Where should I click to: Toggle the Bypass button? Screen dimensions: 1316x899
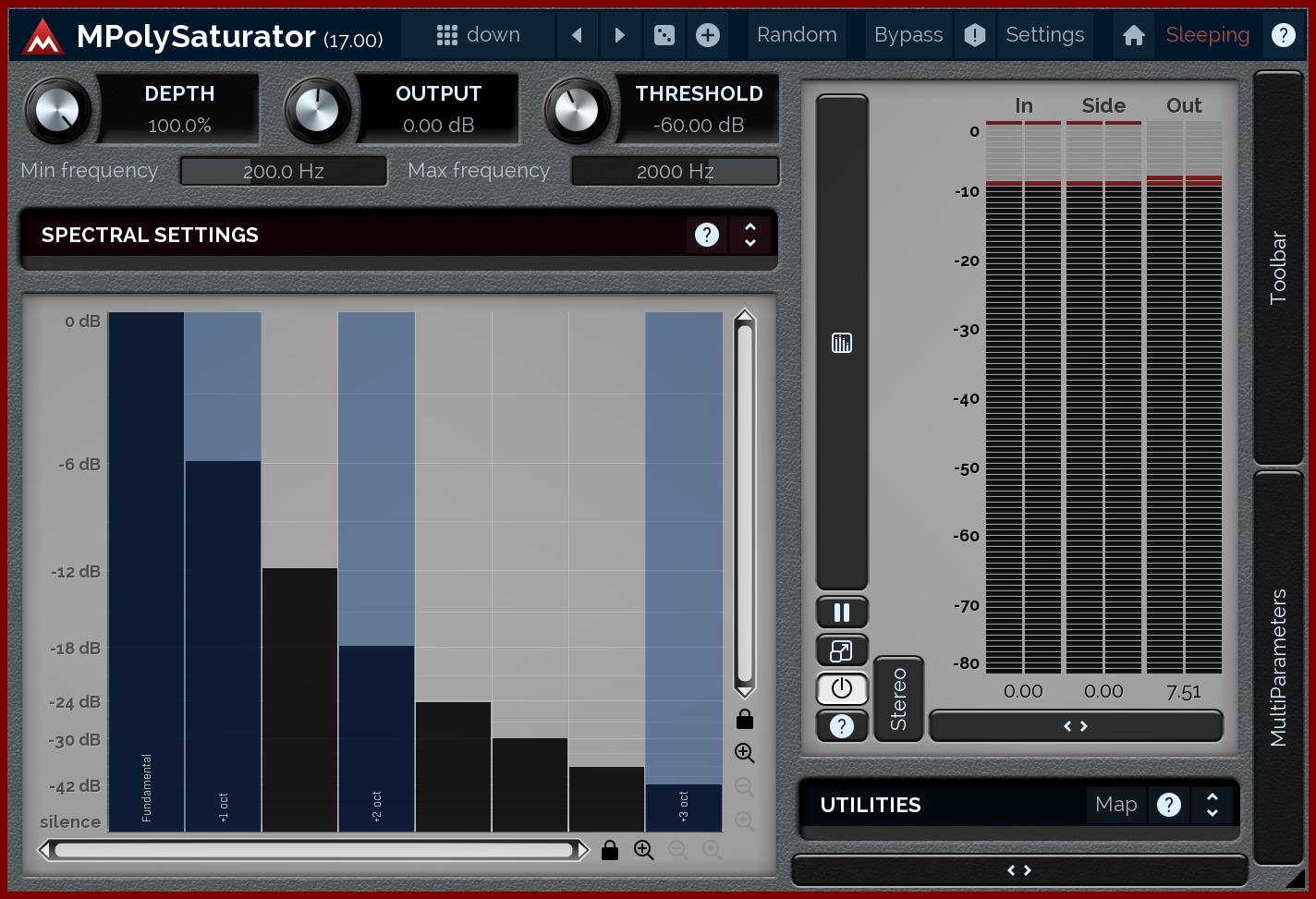908,35
